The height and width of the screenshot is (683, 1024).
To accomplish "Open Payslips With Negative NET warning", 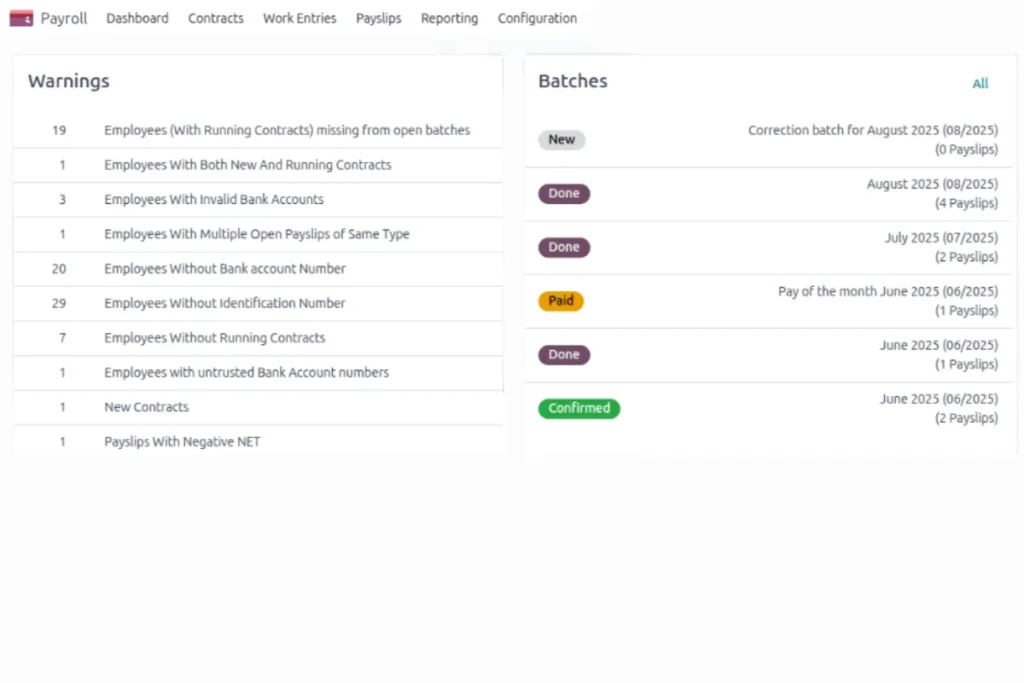I will click(182, 441).
